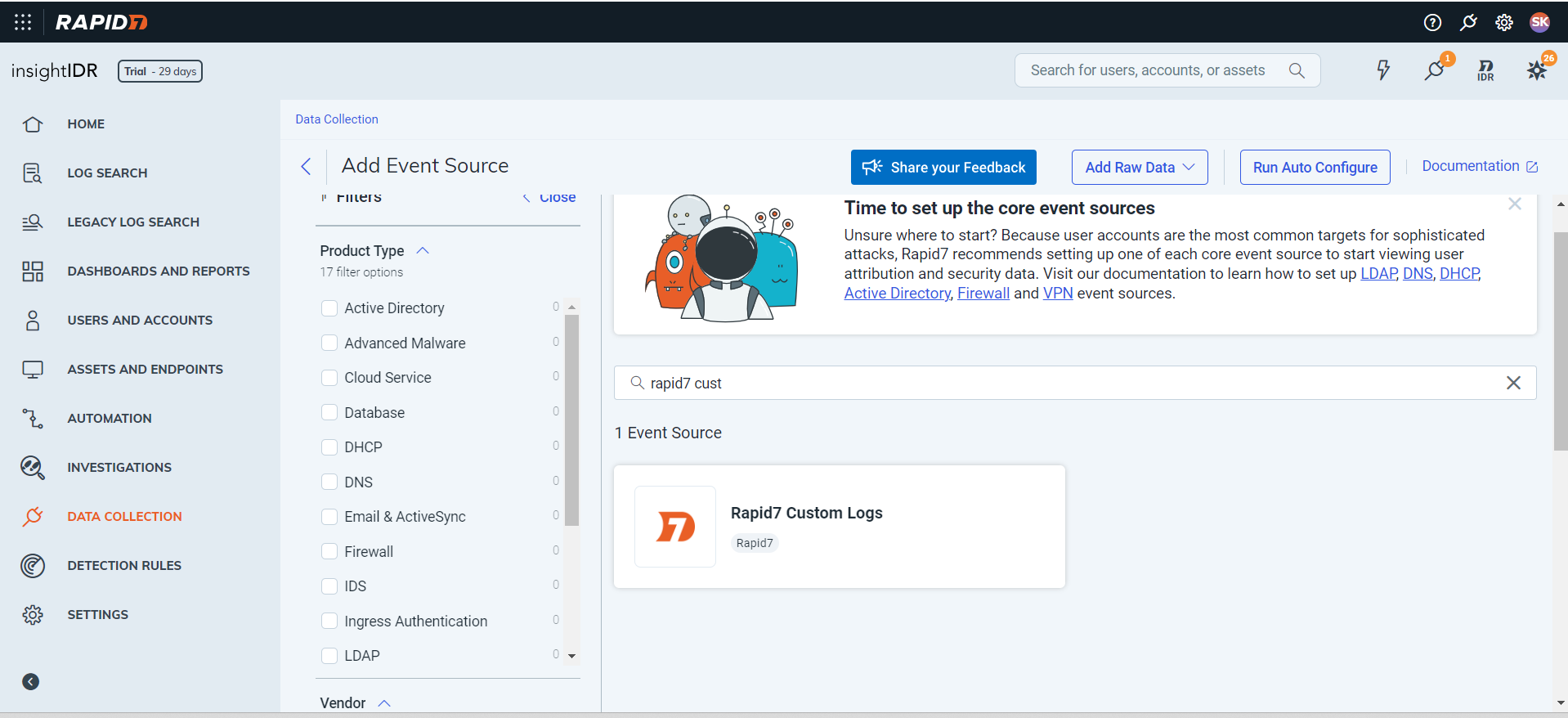Check the Ingress Authentication filter
The height and width of the screenshot is (718, 1568).
pos(329,621)
